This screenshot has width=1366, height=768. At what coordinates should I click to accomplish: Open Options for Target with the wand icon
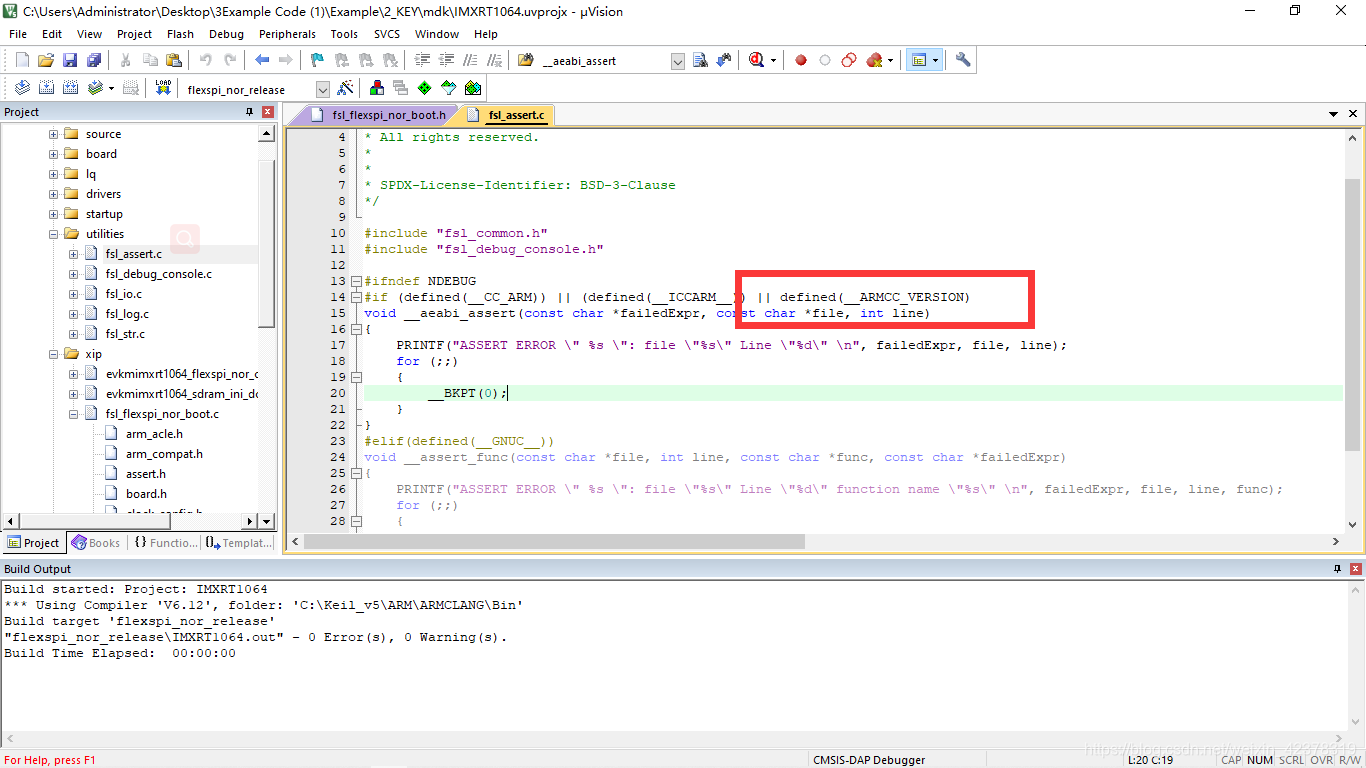tap(346, 87)
